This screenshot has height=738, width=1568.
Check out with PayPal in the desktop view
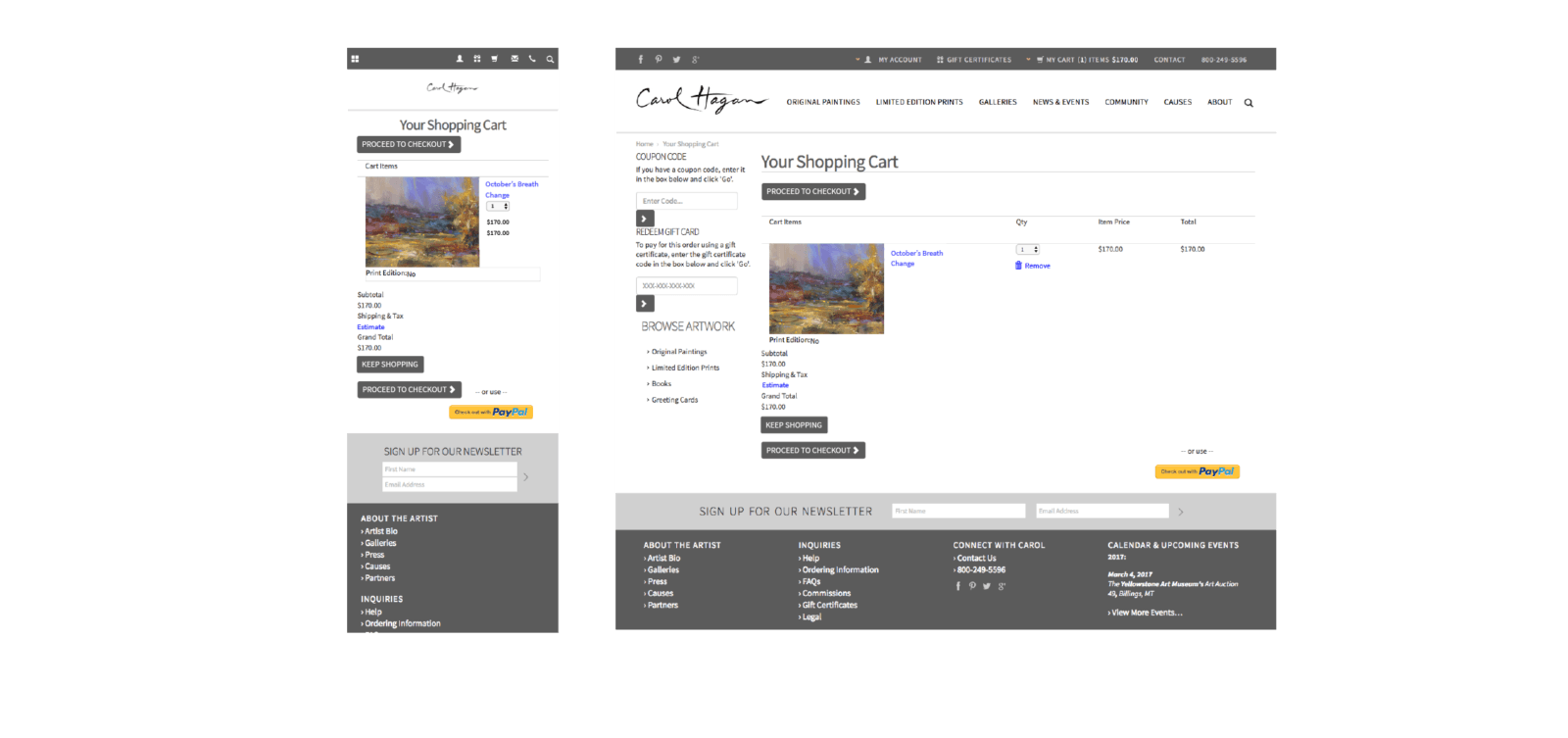point(1197,471)
